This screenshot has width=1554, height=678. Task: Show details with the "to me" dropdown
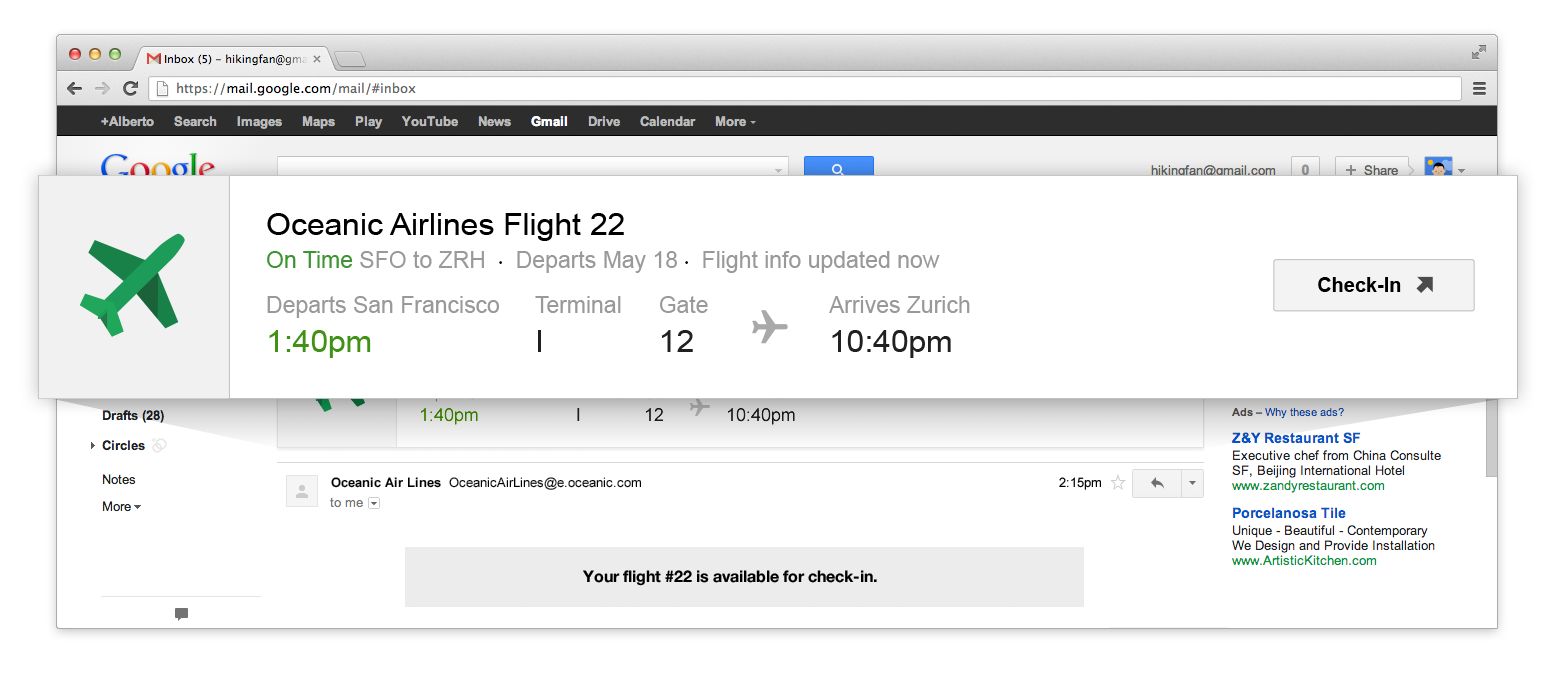[374, 503]
